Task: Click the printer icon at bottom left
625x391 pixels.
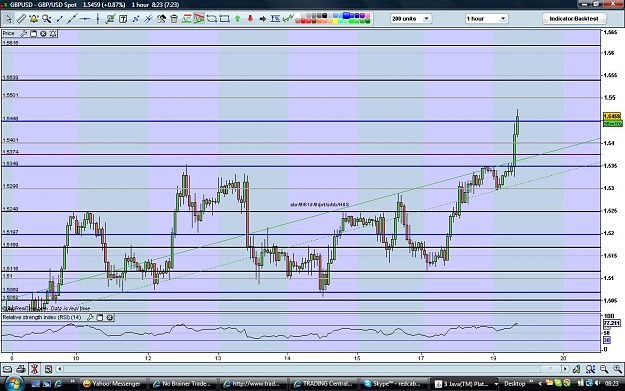Action: click(x=21, y=369)
